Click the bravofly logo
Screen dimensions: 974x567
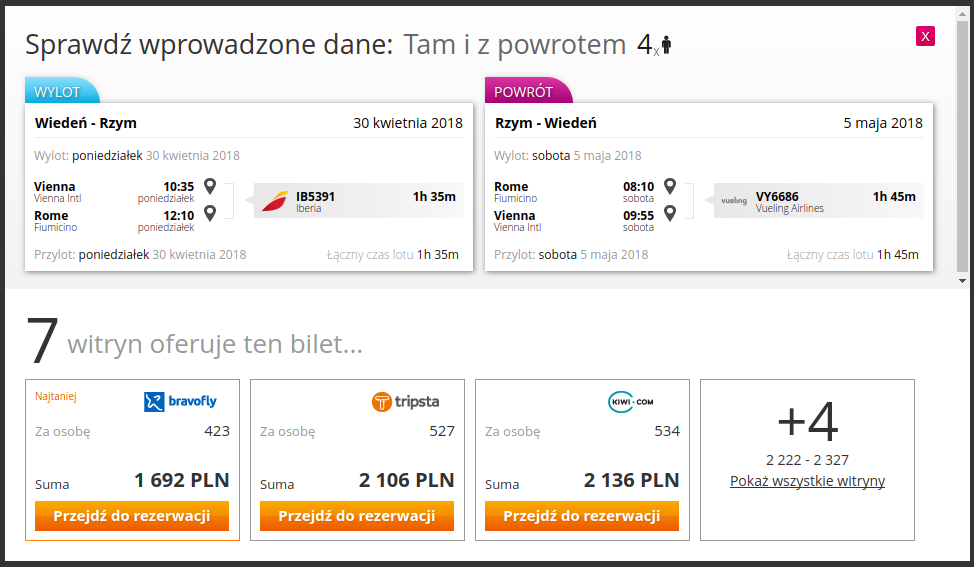point(180,402)
